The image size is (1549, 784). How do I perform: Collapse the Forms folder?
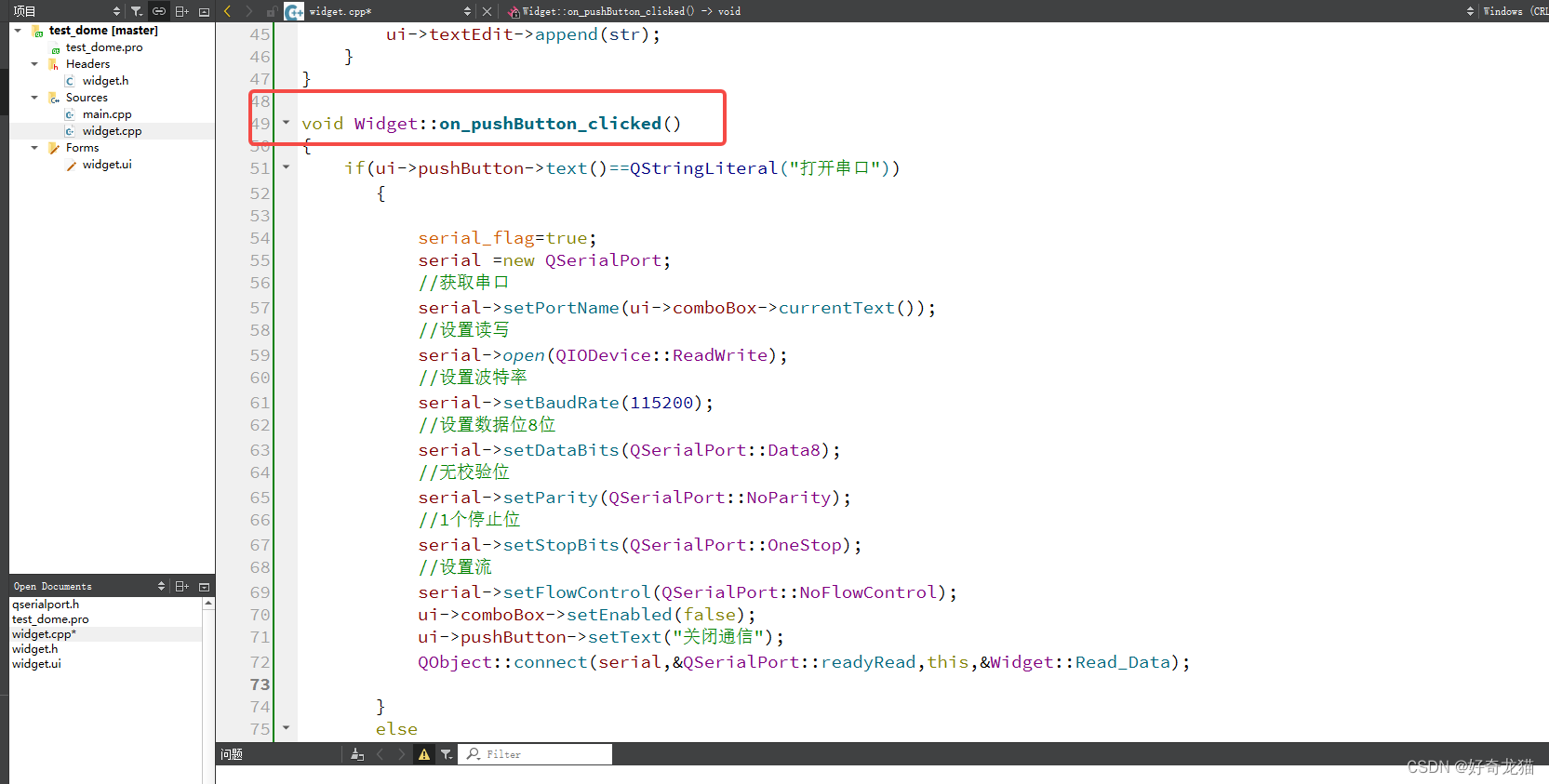(34, 148)
